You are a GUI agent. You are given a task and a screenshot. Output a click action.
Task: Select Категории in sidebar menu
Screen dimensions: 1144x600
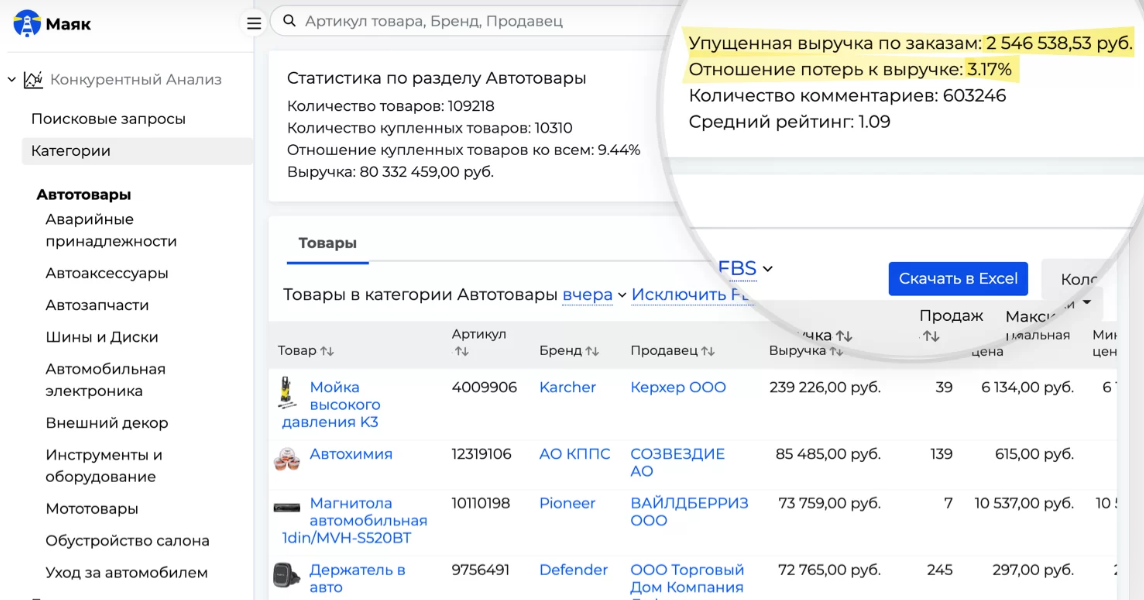tap(71, 151)
